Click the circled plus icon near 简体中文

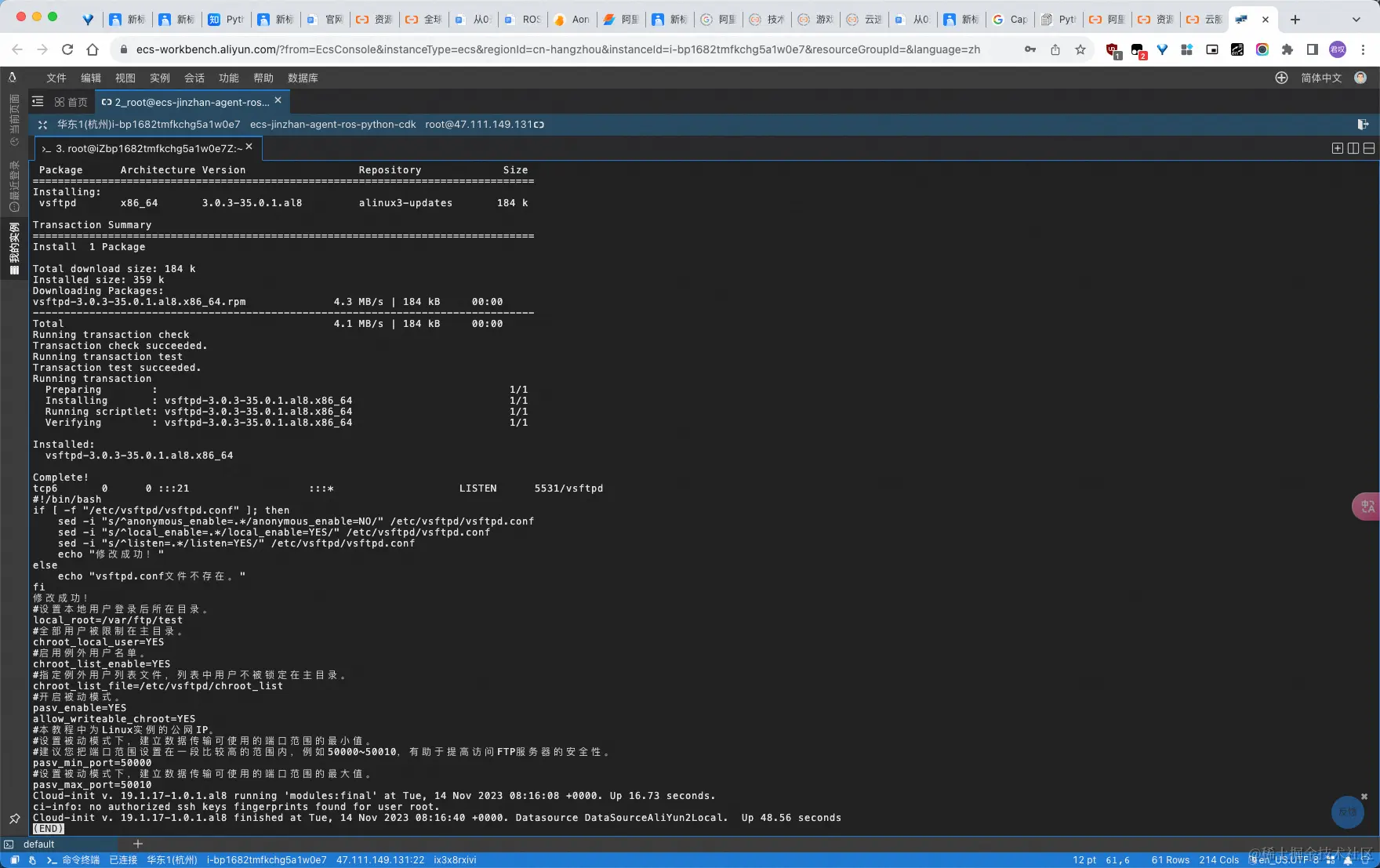coord(1281,78)
